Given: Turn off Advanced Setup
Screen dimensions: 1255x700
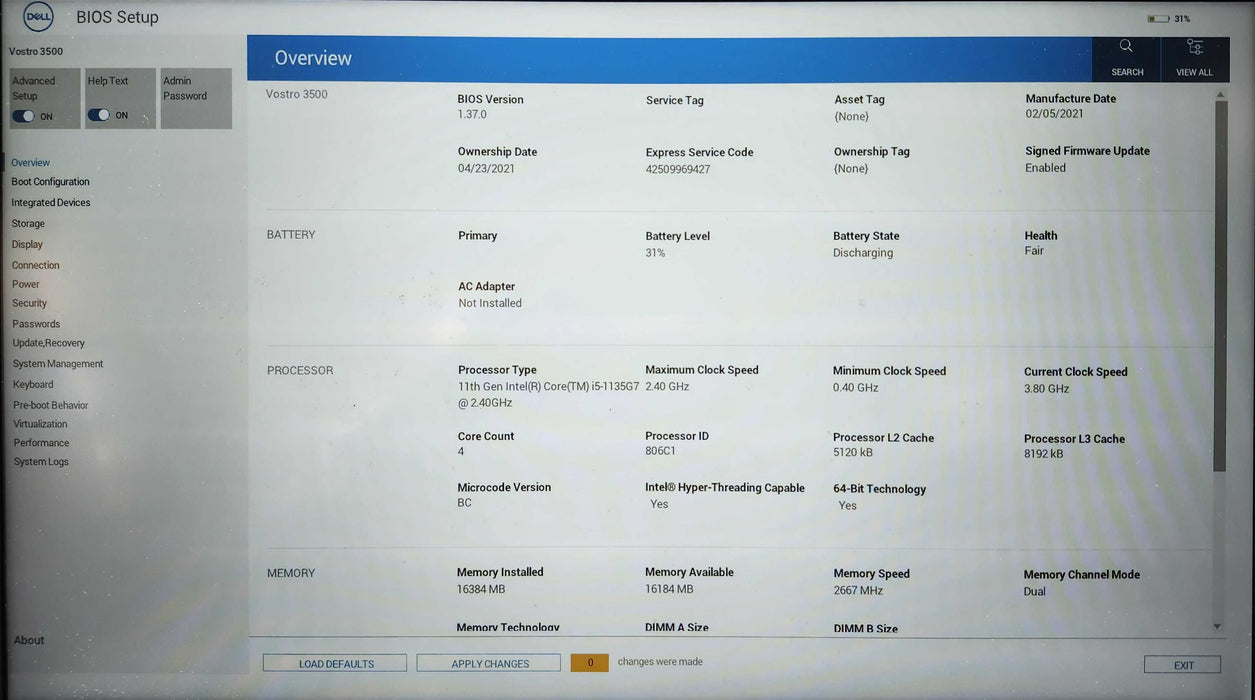Looking at the screenshot, I should [25, 115].
